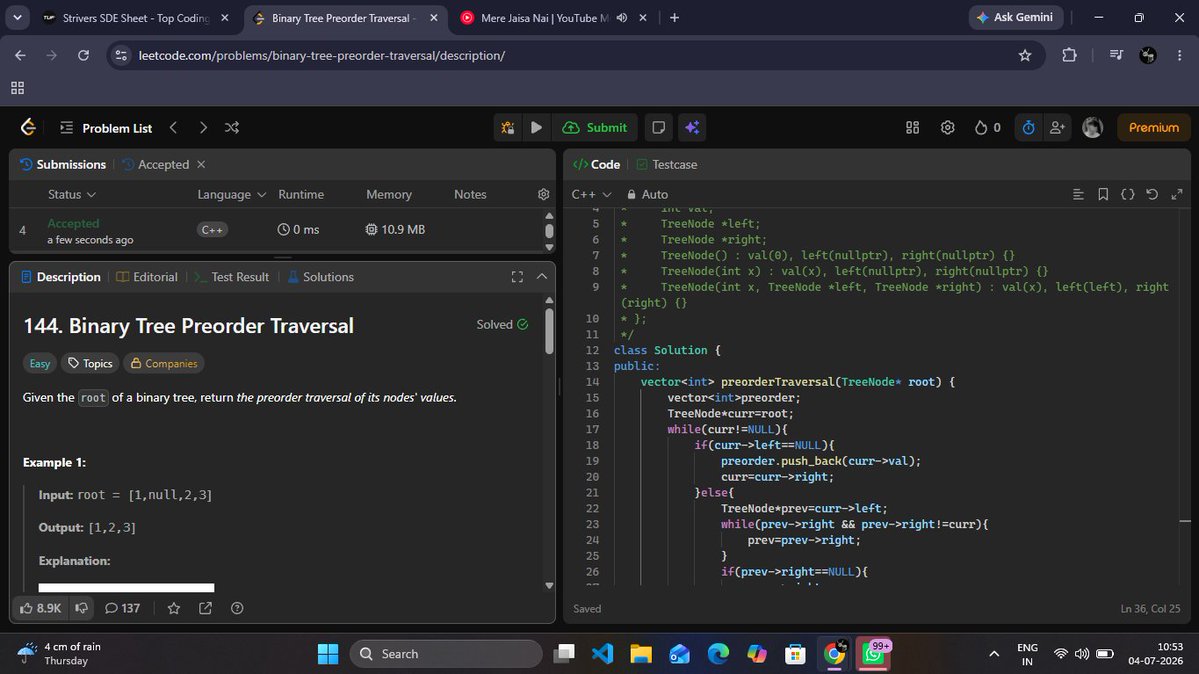Screen dimensions: 1199x674
Task: Run the code with play button
Action: coord(536,128)
